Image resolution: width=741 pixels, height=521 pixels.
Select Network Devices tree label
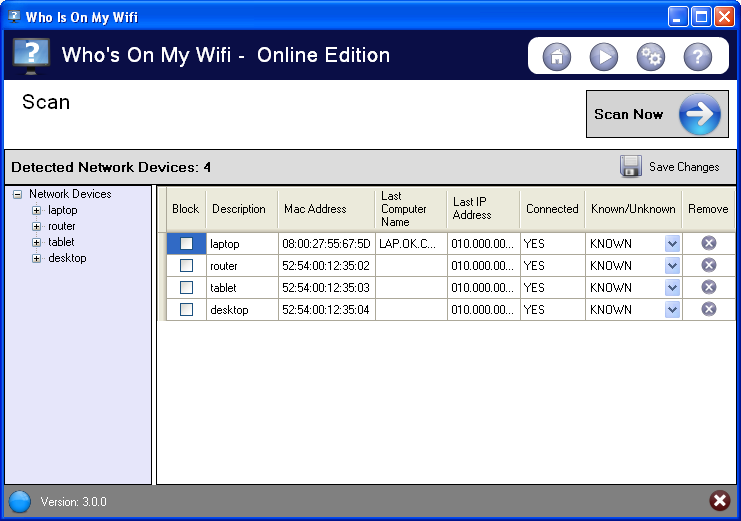tap(70, 194)
